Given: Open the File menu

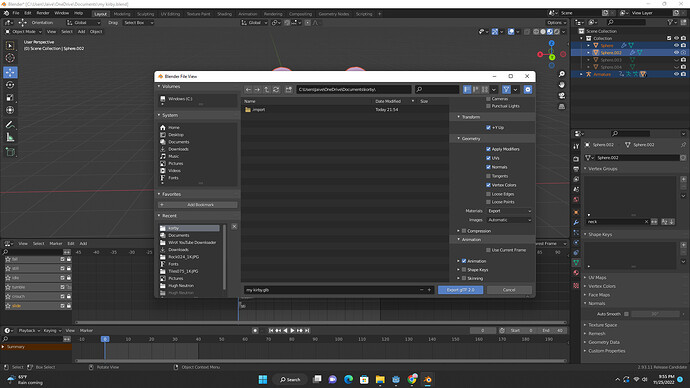Looking at the screenshot, I should coord(16,13).
